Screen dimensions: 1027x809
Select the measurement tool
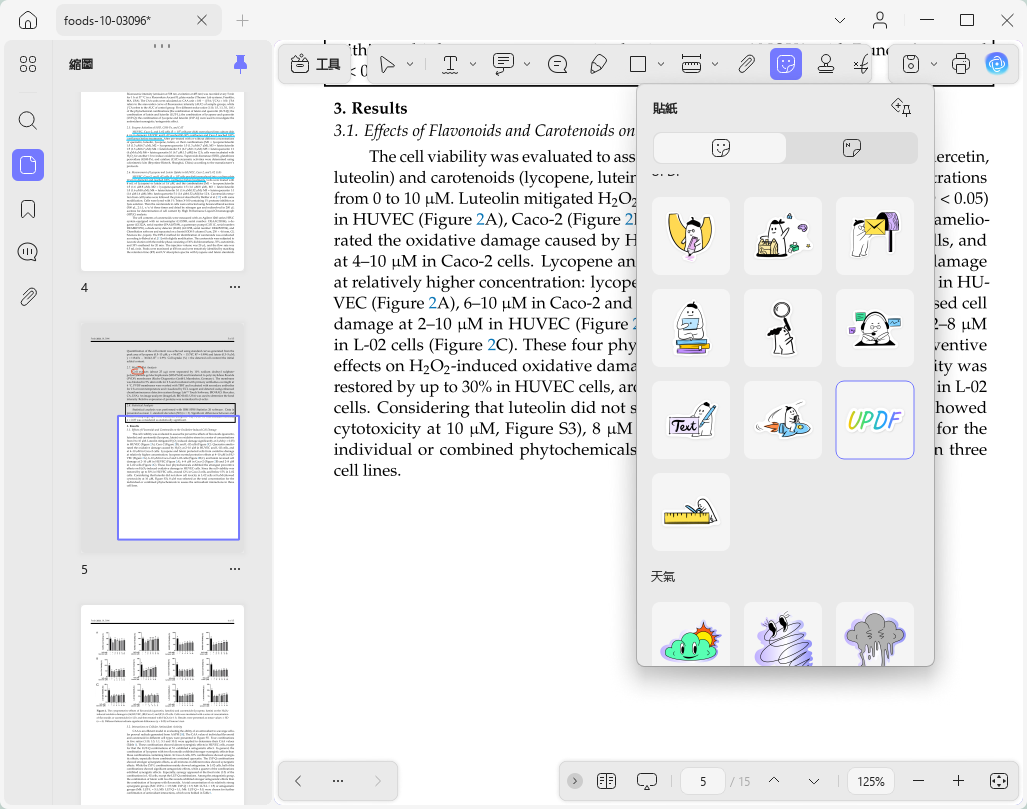click(692, 64)
